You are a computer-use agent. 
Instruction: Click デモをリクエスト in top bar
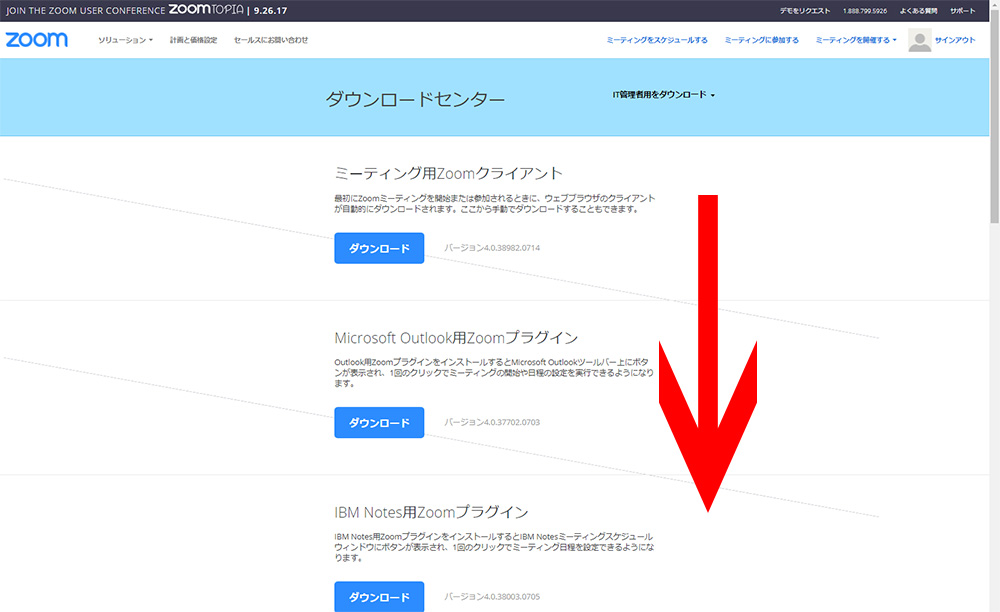coord(805,10)
